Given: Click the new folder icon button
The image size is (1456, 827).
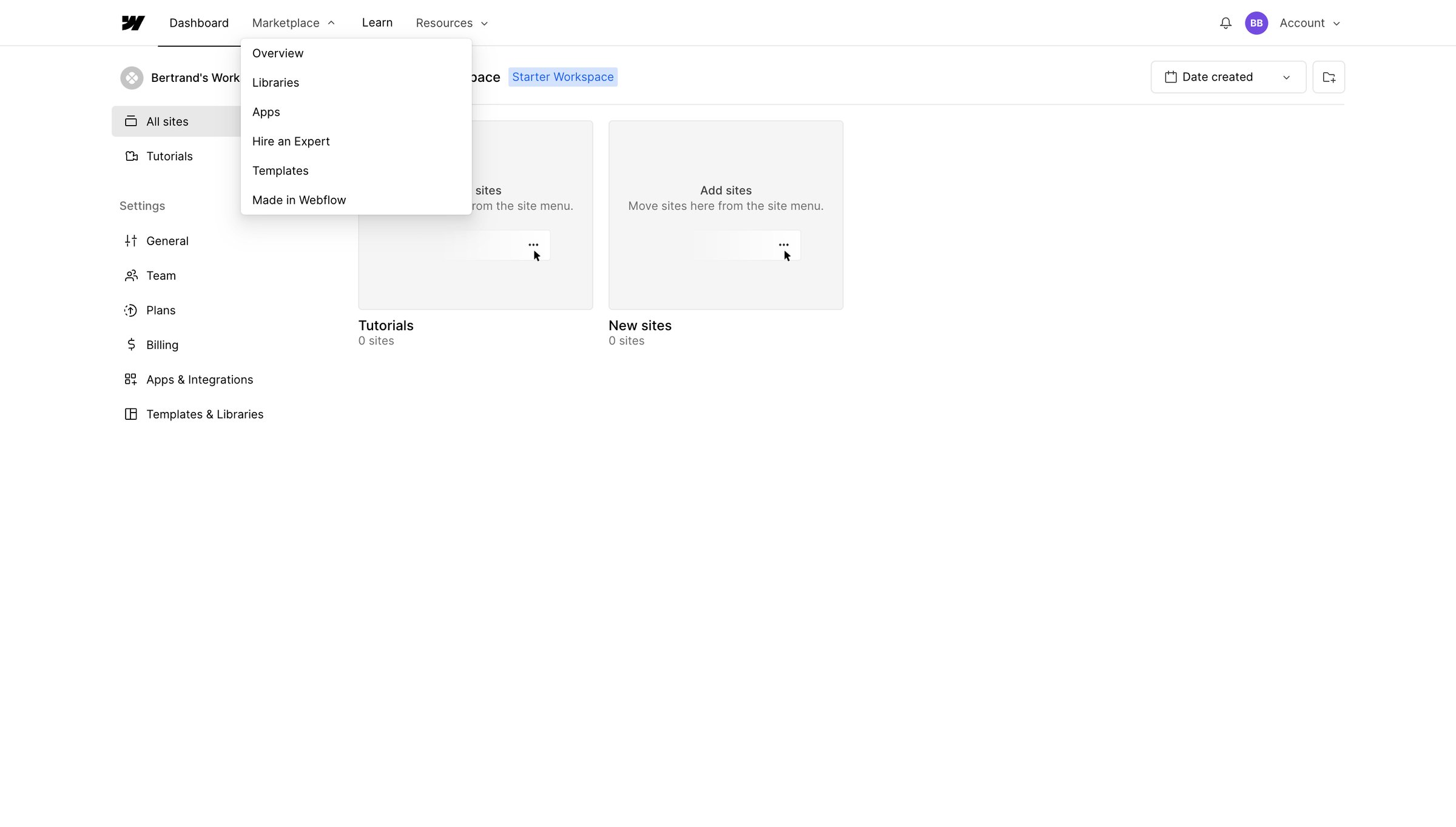Looking at the screenshot, I should (1329, 77).
